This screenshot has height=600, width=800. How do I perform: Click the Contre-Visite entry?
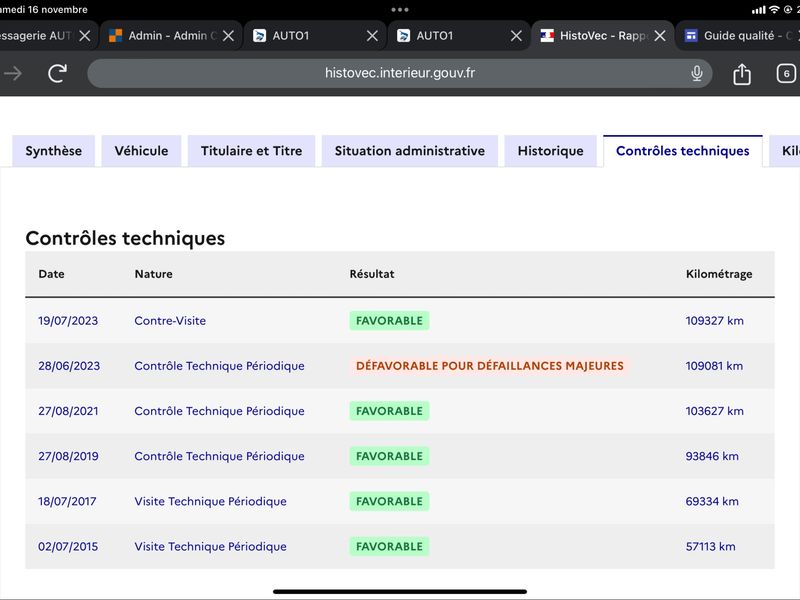coord(170,321)
